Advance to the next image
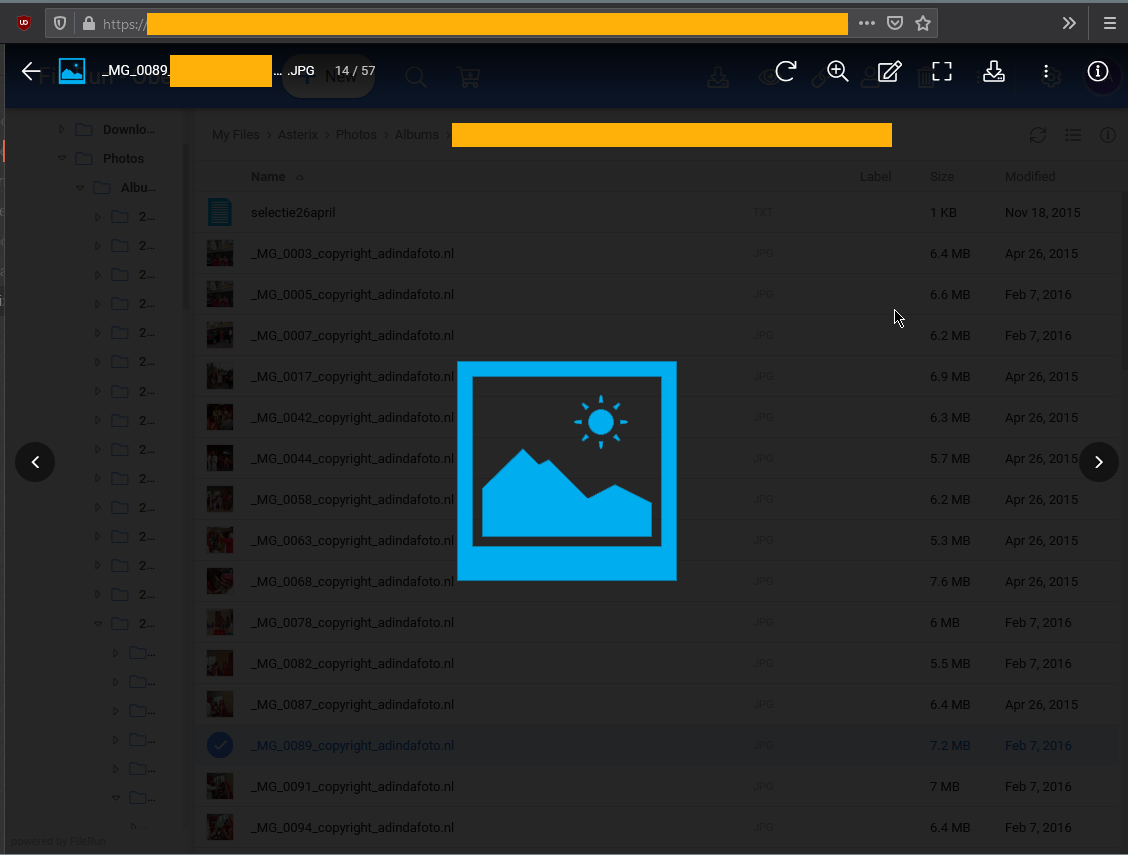 click(x=1099, y=462)
